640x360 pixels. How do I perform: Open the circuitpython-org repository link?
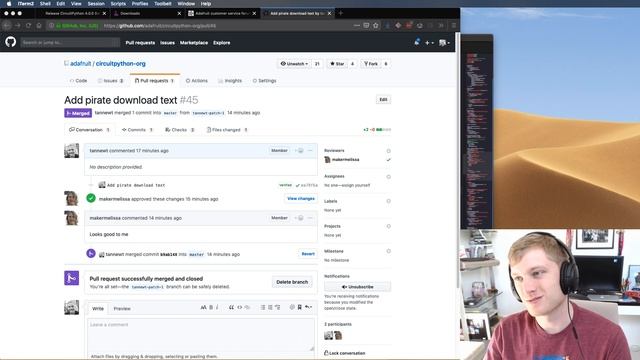tap(120, 64)
